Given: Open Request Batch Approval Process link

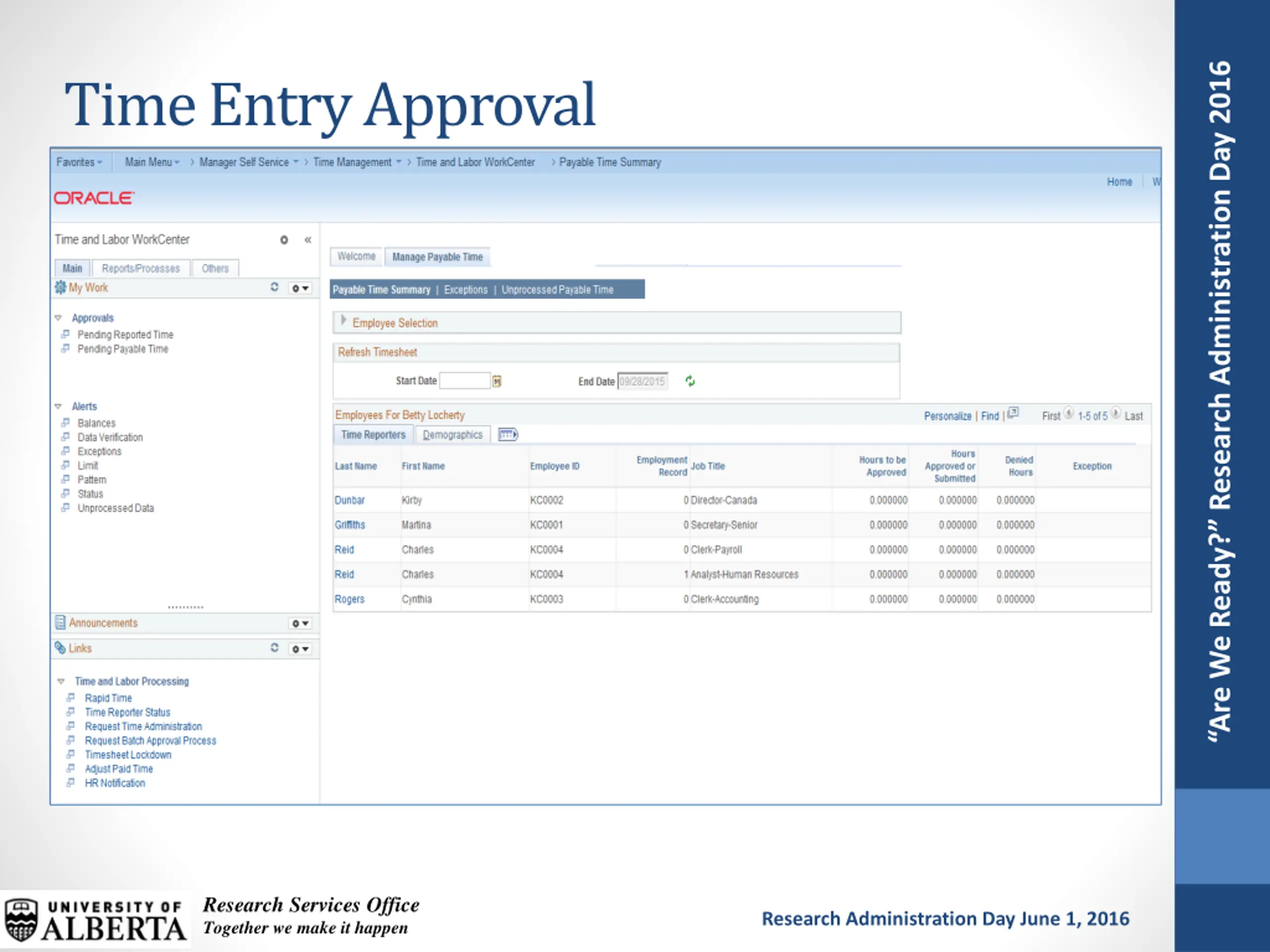Looking at the screenshot, I should pos(150,741).
